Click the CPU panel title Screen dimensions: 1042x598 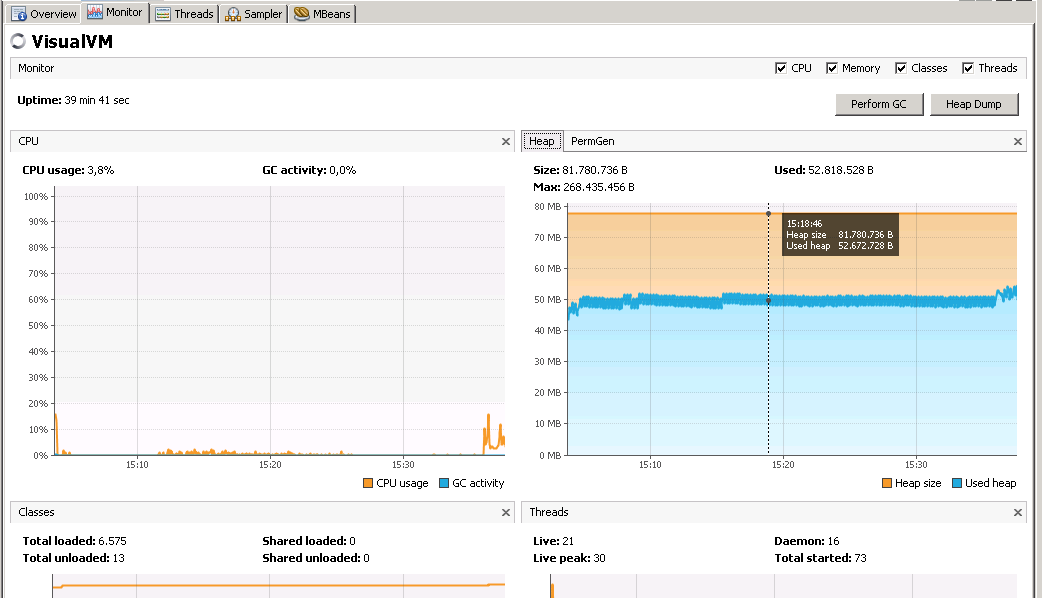[29, 142]
